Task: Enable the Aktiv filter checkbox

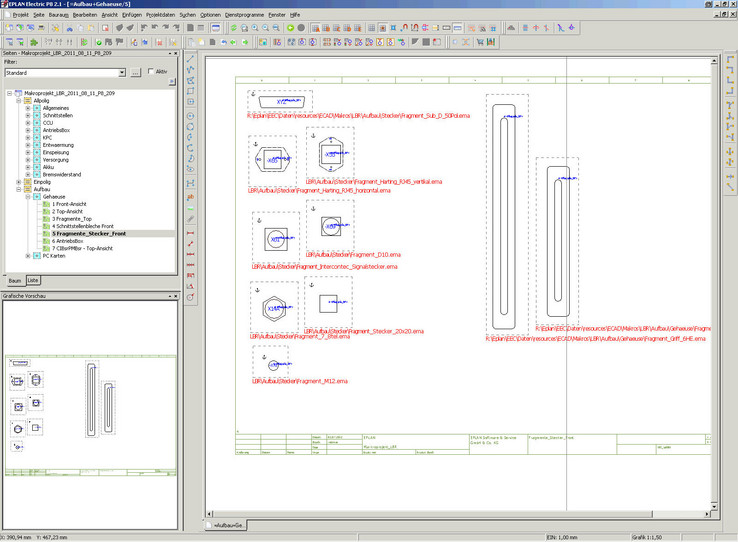Action: pos(151,72)
